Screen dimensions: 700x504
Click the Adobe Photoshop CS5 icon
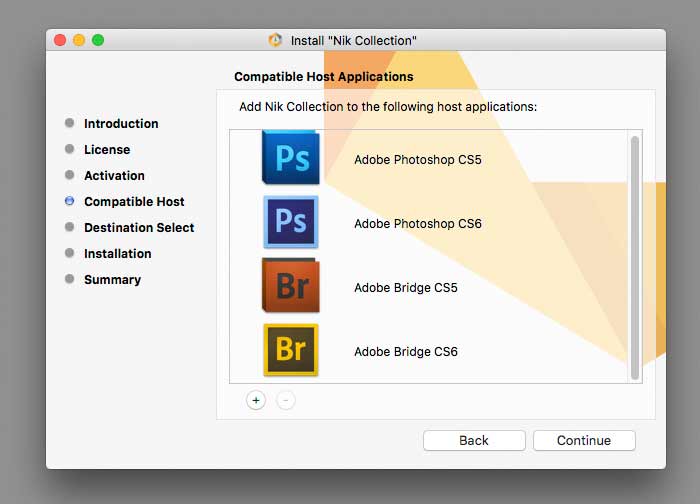[291, 157]
